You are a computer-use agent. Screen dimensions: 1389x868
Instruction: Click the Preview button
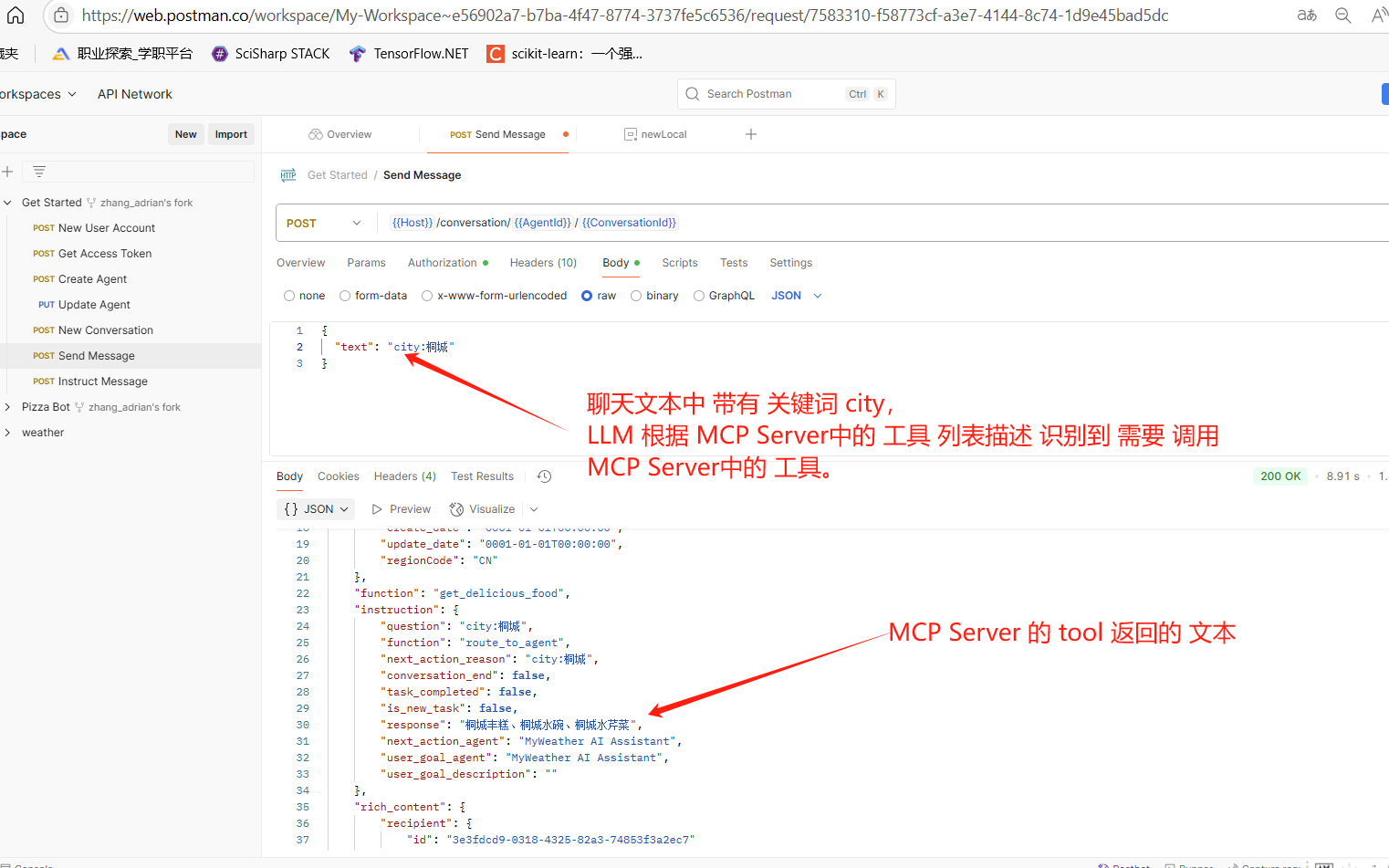click(x=402, y=509)
